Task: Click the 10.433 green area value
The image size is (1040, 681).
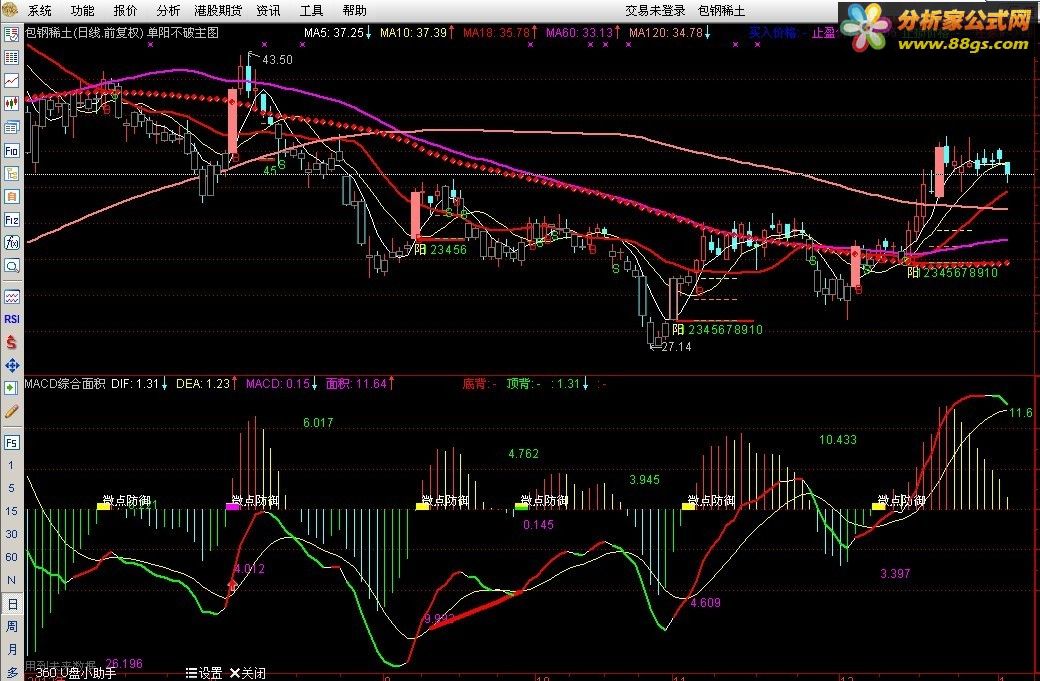Action: (x=838, y=440)
